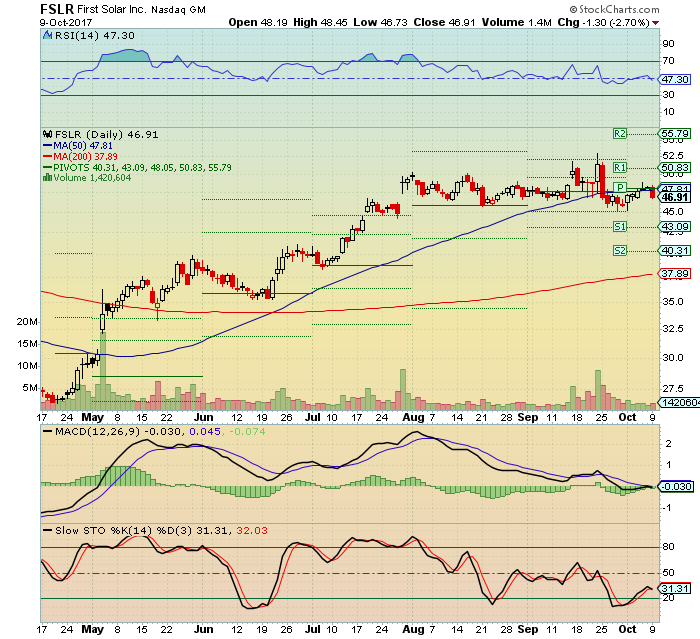This screenshot has height=639, width=700.
Task: Click the Volume 1.4M header value
Action: click(x=517, y=22)
